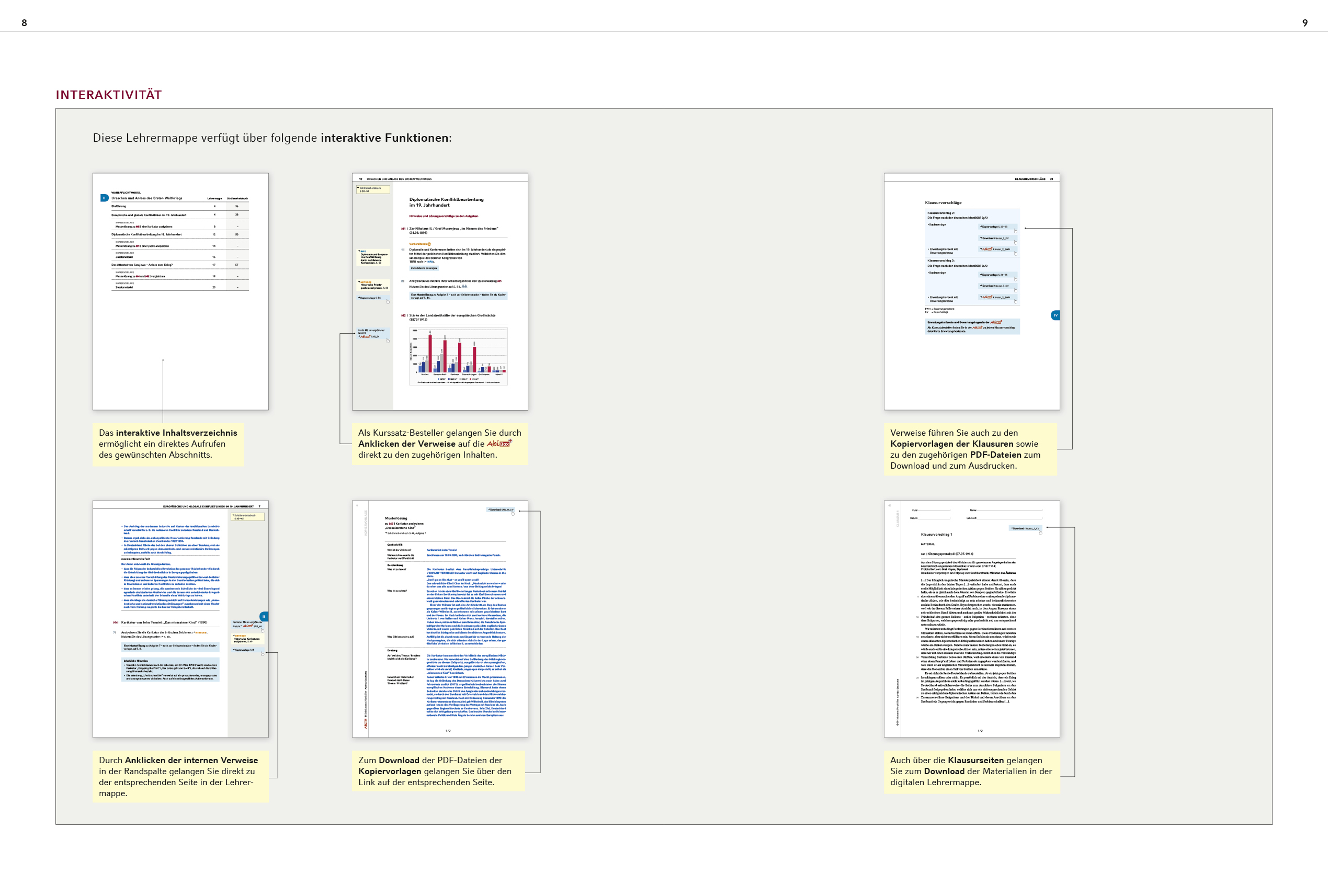Click the METHODE Historische Karikaturen margin note
The height and width of the screenshot is (896, 1328).
(x=247, y=638)
